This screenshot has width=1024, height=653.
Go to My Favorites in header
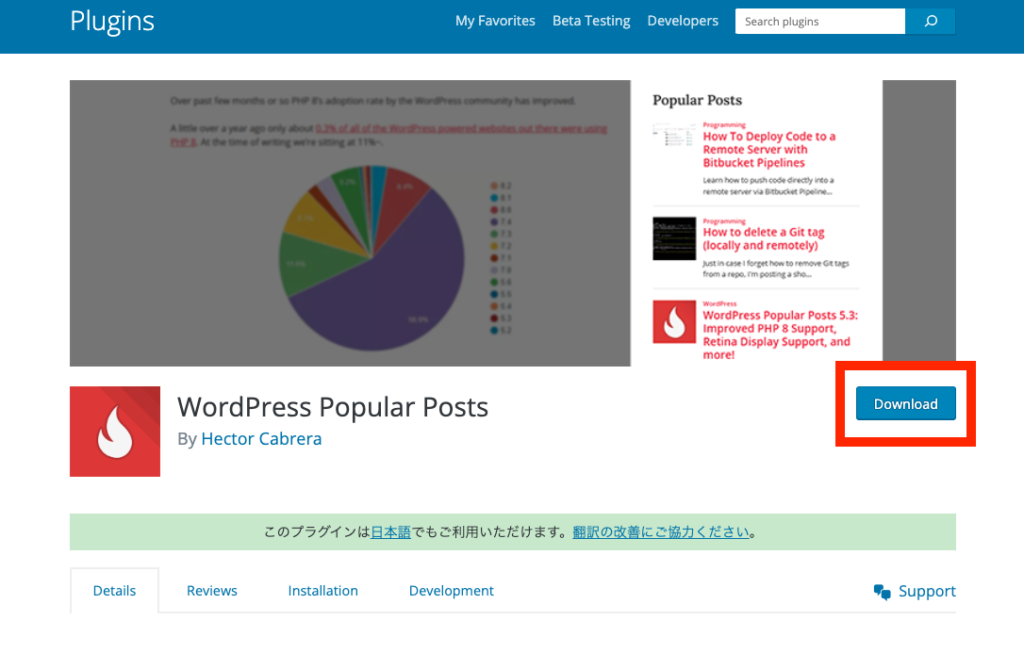(495, 21)
